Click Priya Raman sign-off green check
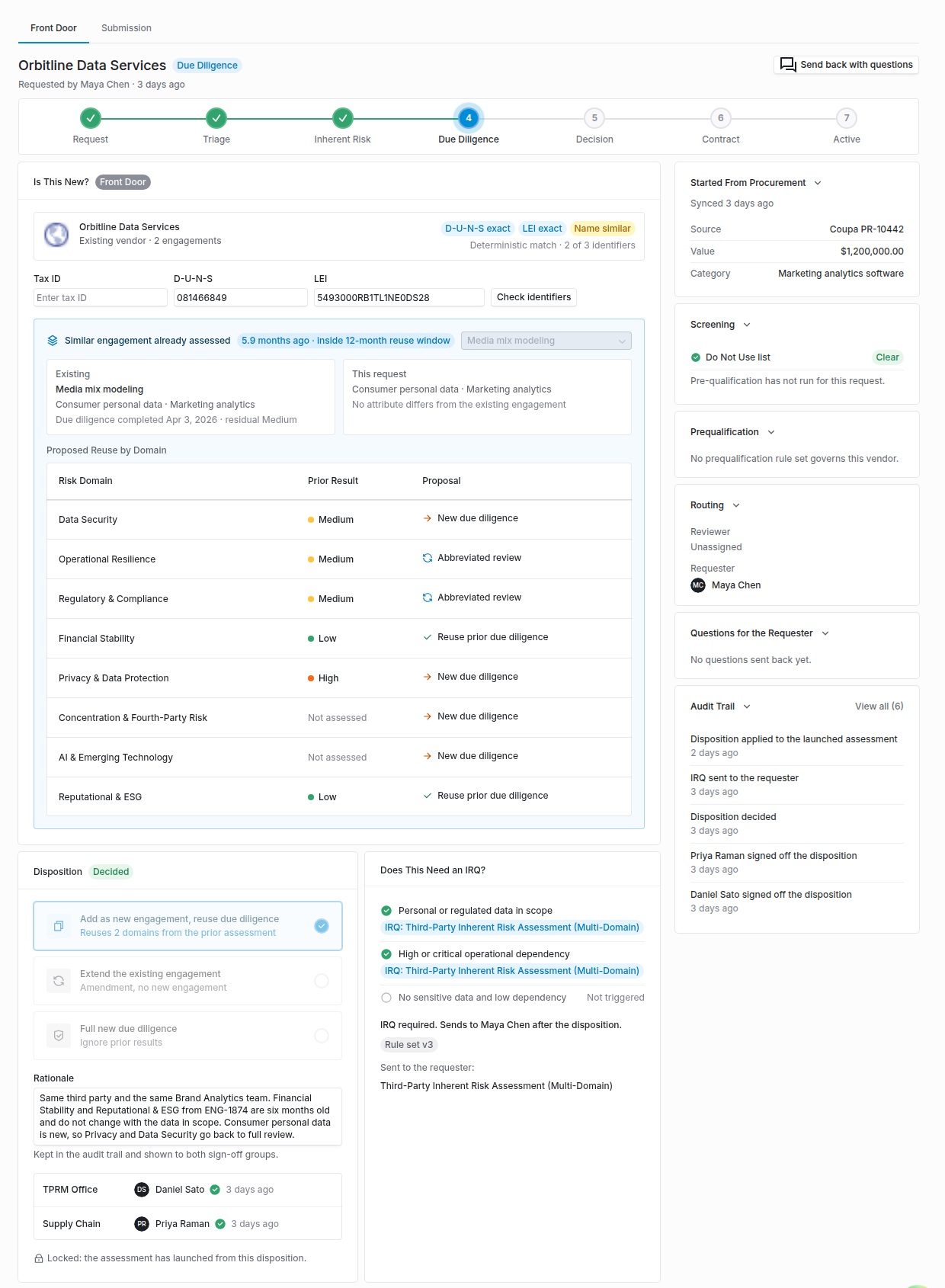The height and width of the screenshot is (1288, 945). coord(220,1224)
